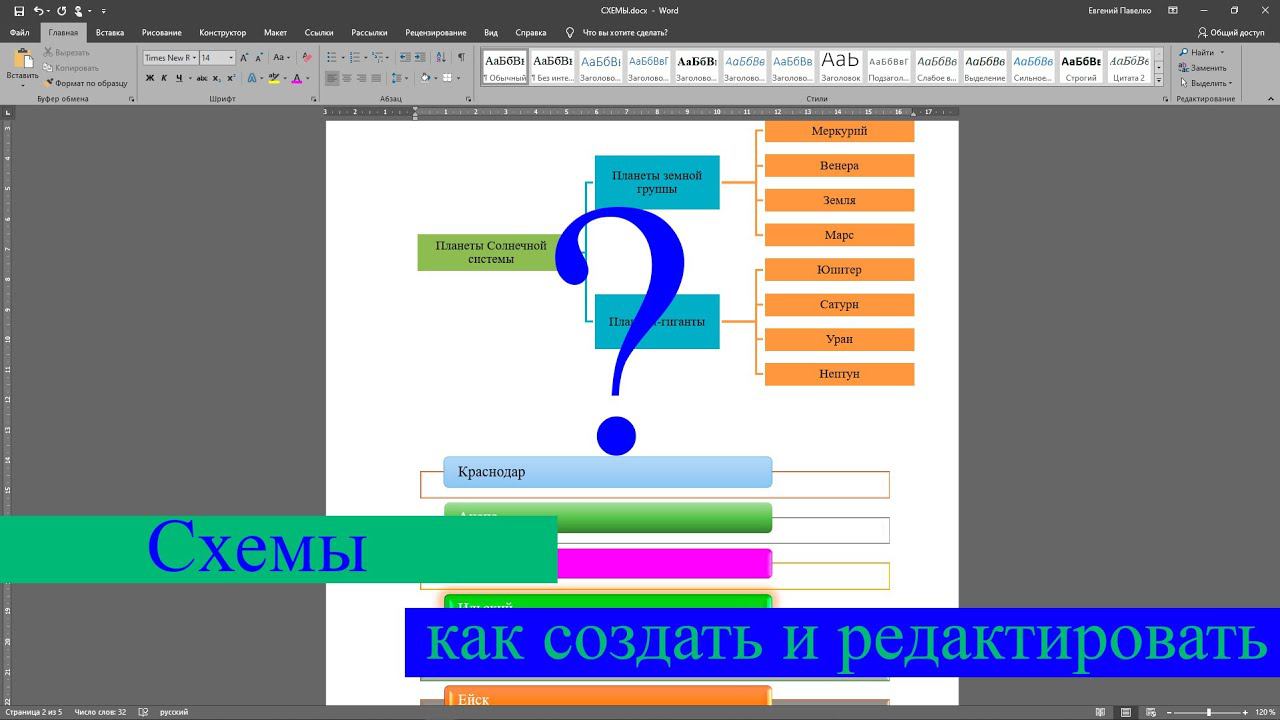Open the change case Aa dropdown
This screenshot has width=1280, height=720.
(282, 58)
